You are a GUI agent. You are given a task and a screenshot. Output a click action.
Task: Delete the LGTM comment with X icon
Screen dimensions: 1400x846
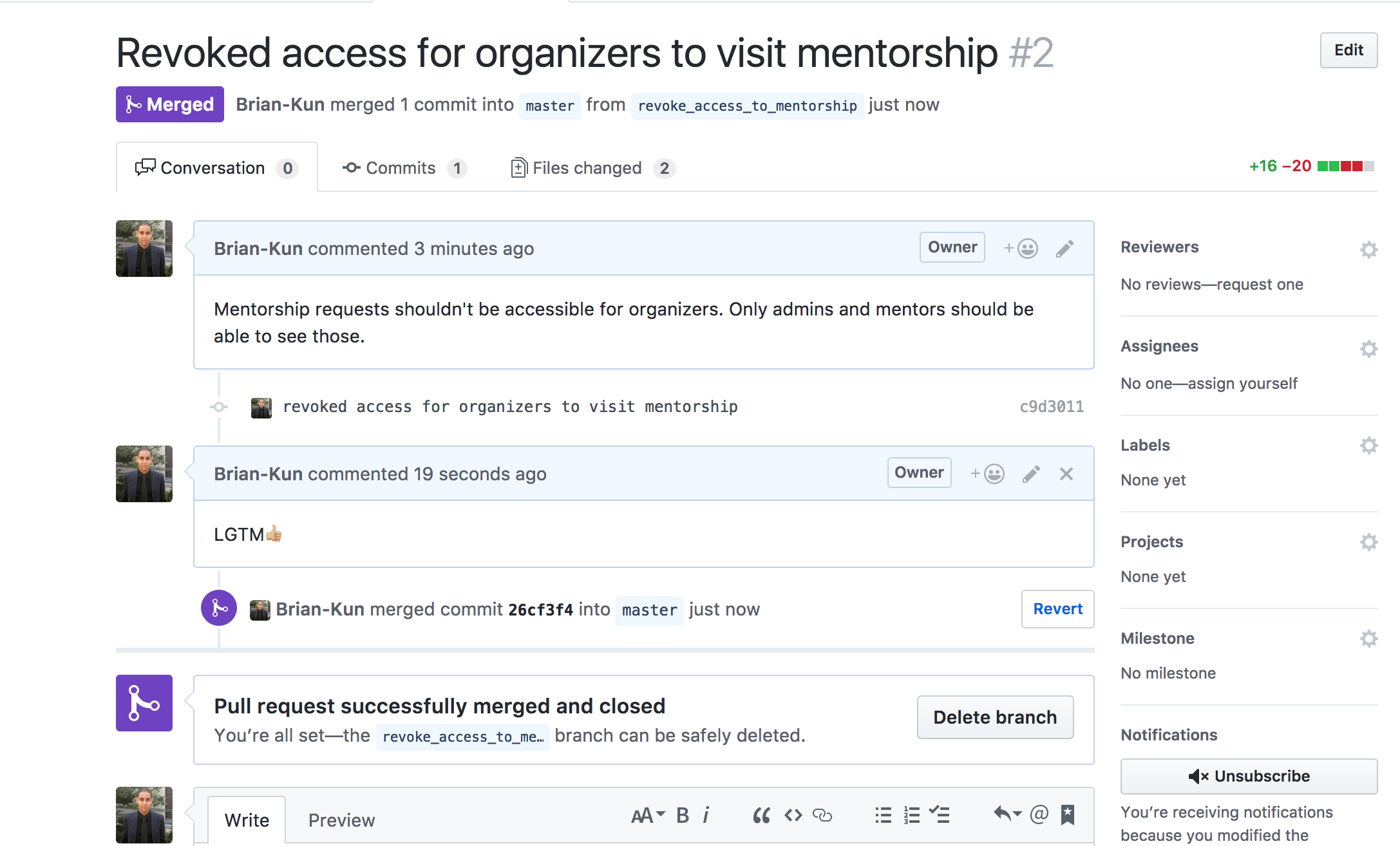point(1066,475)
